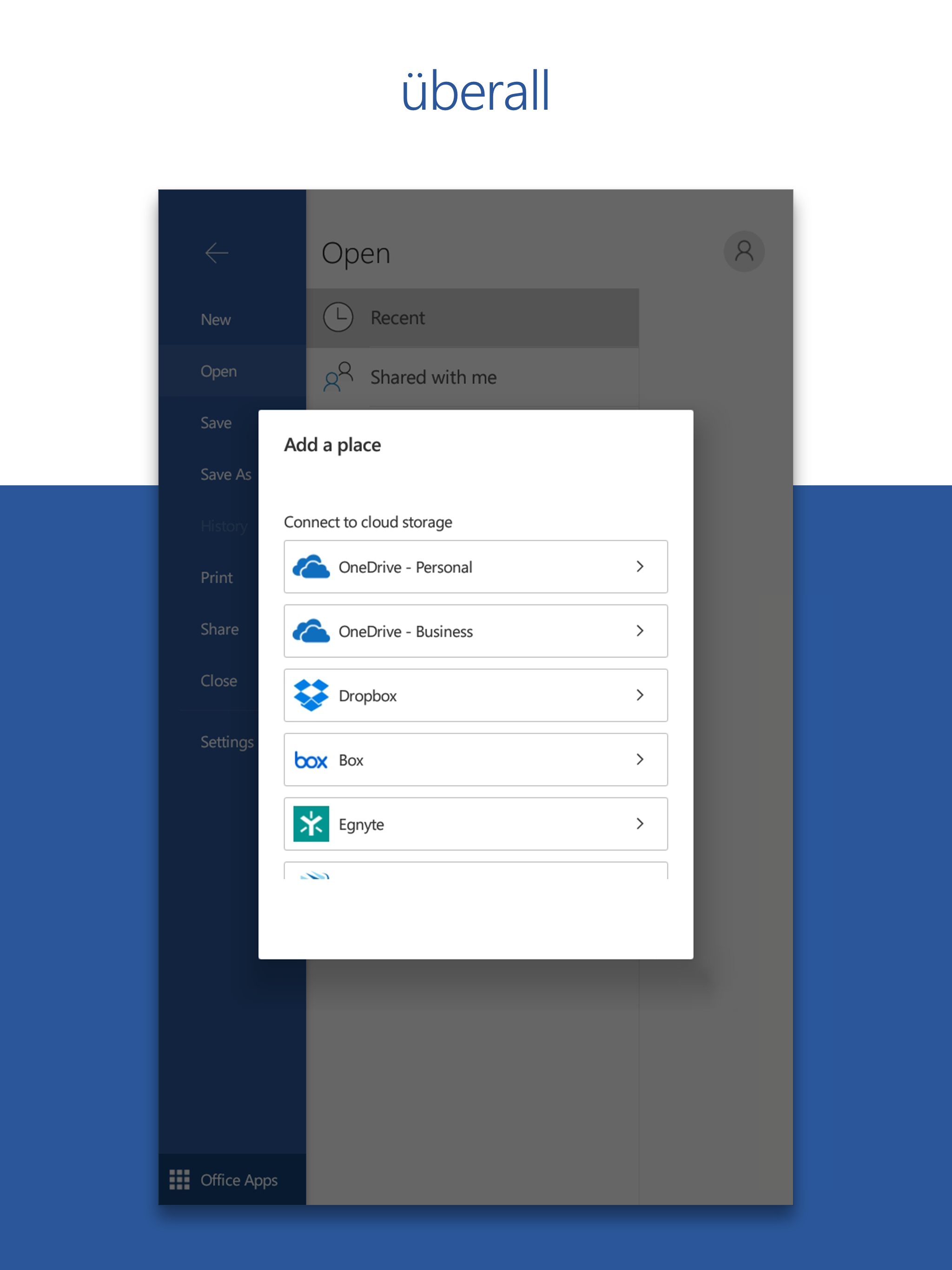Expand OneDrive - Personal chevron
This screenshot has width=952, height=1270.
pos(640,567)
